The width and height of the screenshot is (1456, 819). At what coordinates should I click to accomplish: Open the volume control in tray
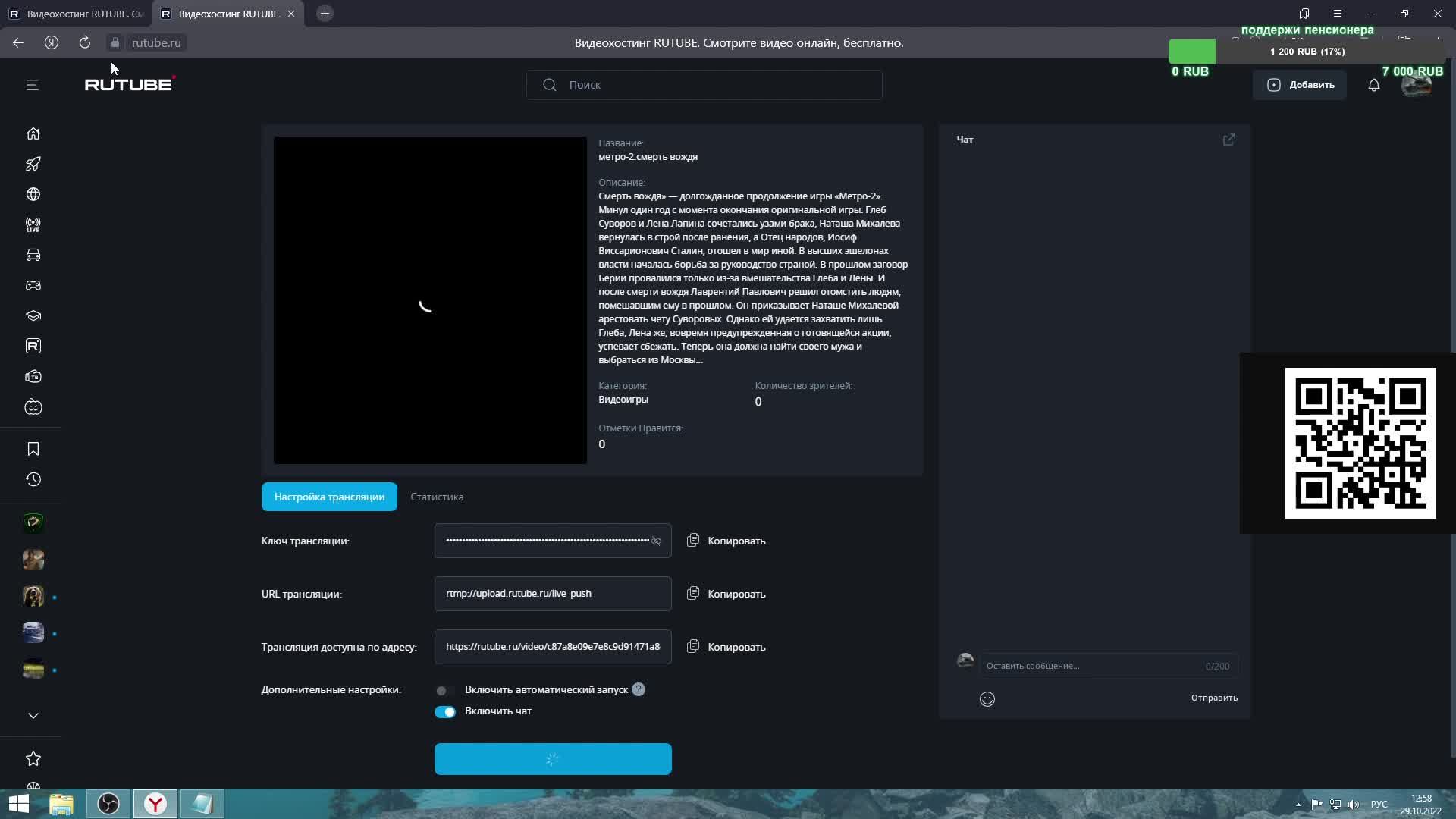1354,805
